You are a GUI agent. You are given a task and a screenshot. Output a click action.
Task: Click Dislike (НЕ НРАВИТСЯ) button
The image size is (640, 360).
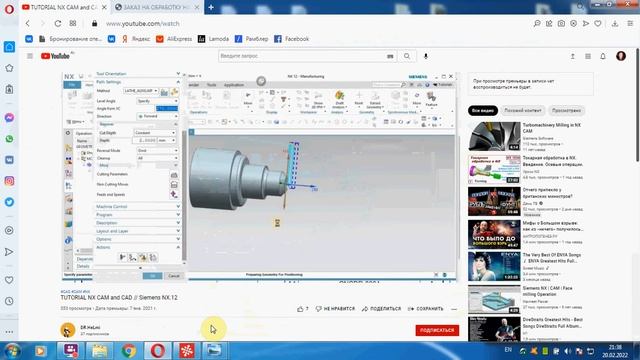coord(335,309)
